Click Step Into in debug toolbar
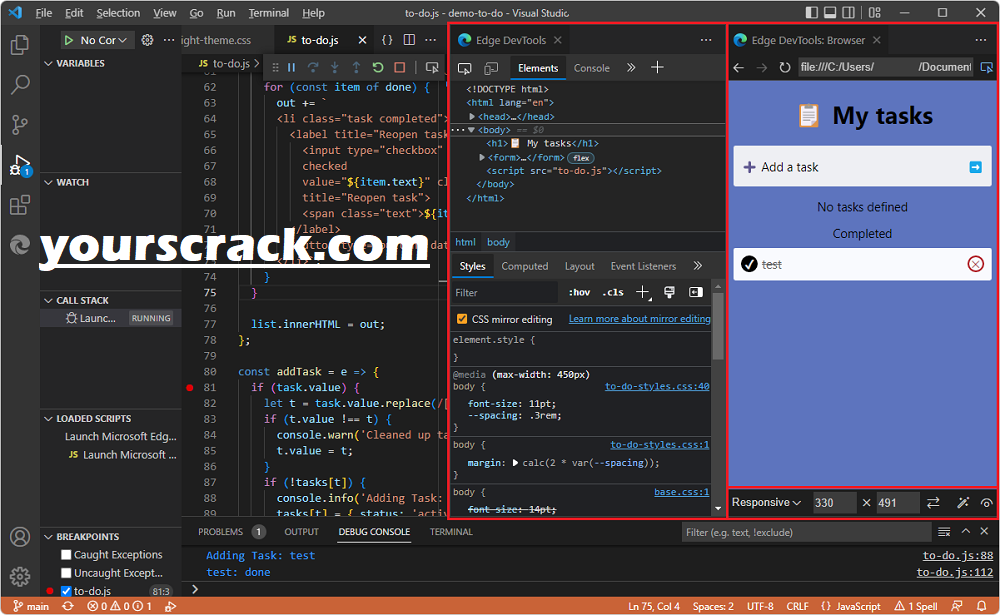 335,67
